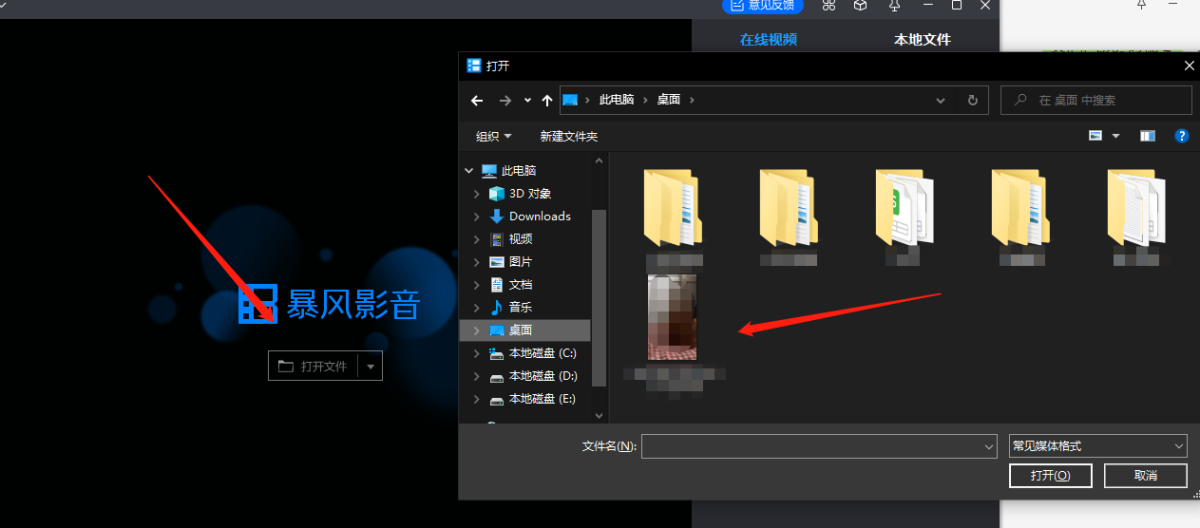Screen dimensions: 1200x528
Task: Open the view mode dropdown arrow
Action: [x=1115, y=136]
